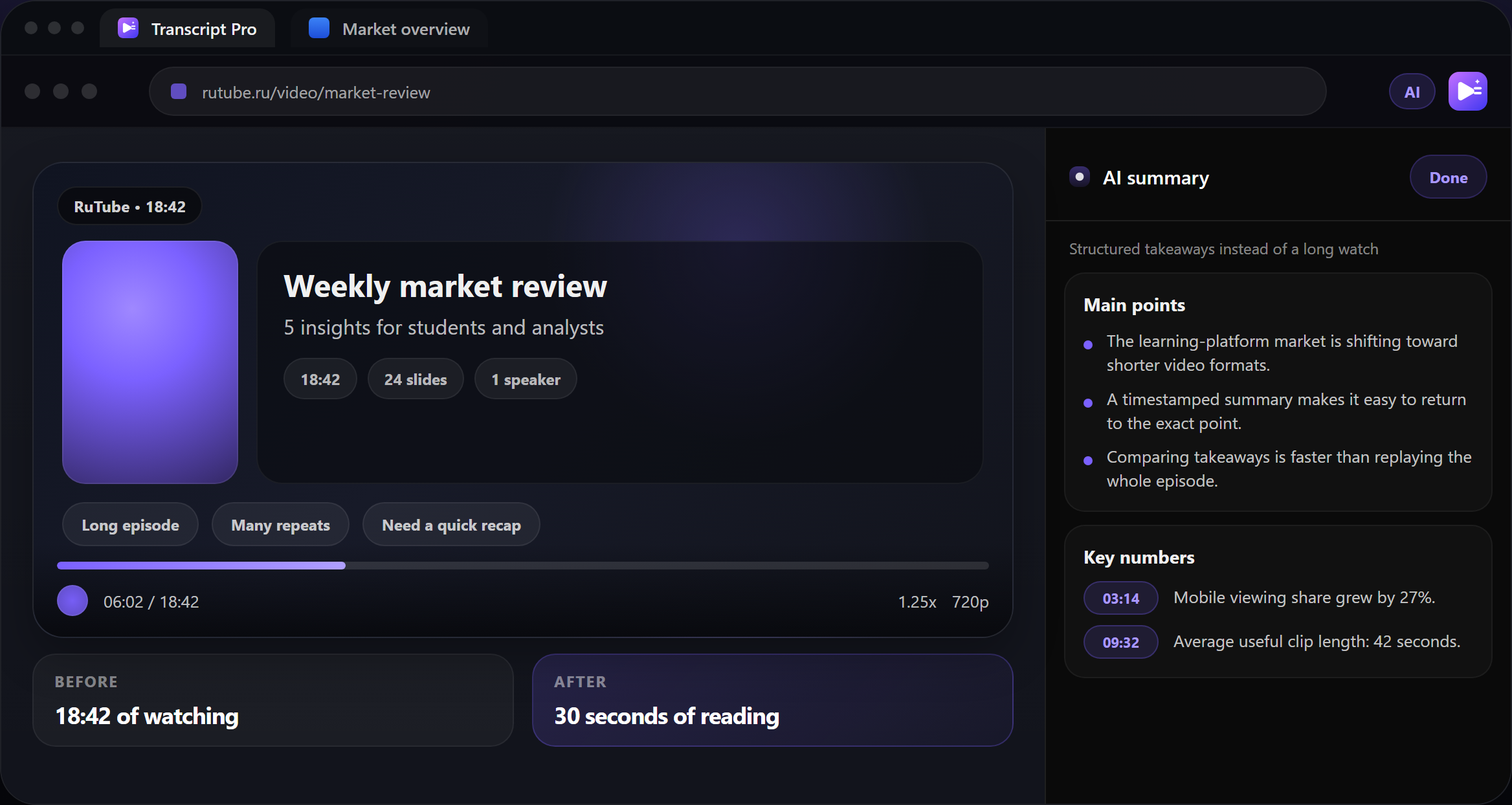The height and width of the screenshot is (805, 1512).
Task: Click the Transcript Pro extension icon
Action: [x=1467, y=91]
